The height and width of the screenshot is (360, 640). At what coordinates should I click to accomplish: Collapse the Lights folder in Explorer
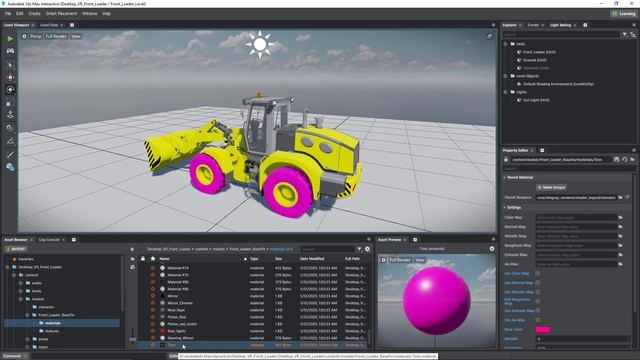click(505, 92)
